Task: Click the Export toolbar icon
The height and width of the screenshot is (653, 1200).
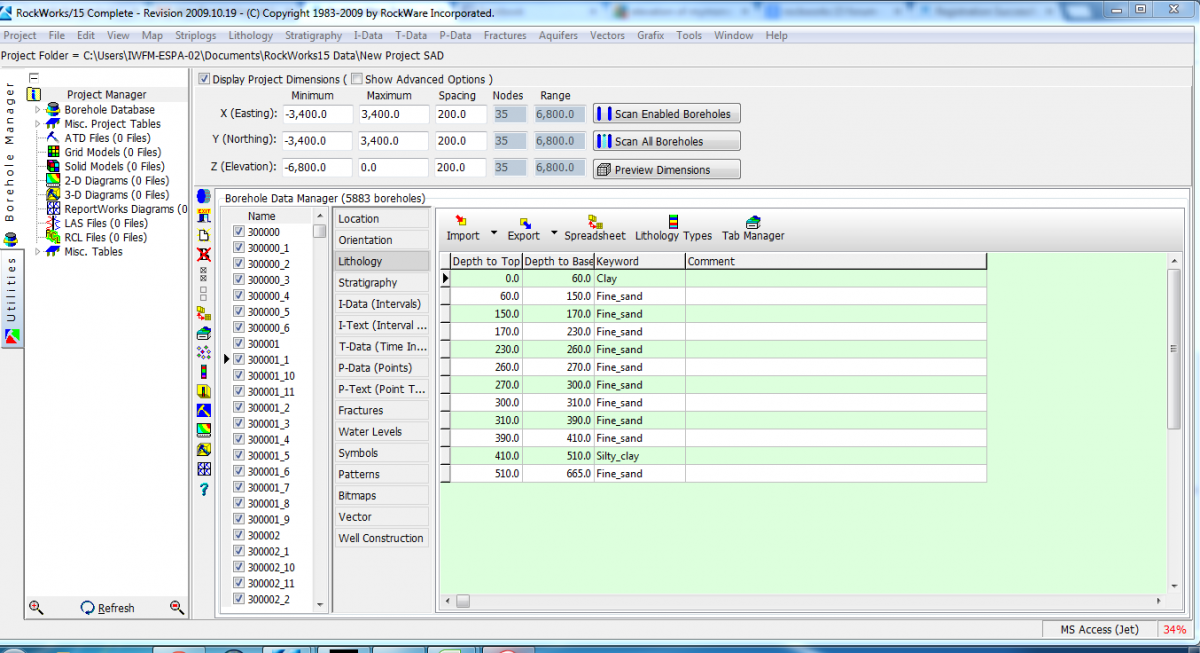Action: point(524,222)
